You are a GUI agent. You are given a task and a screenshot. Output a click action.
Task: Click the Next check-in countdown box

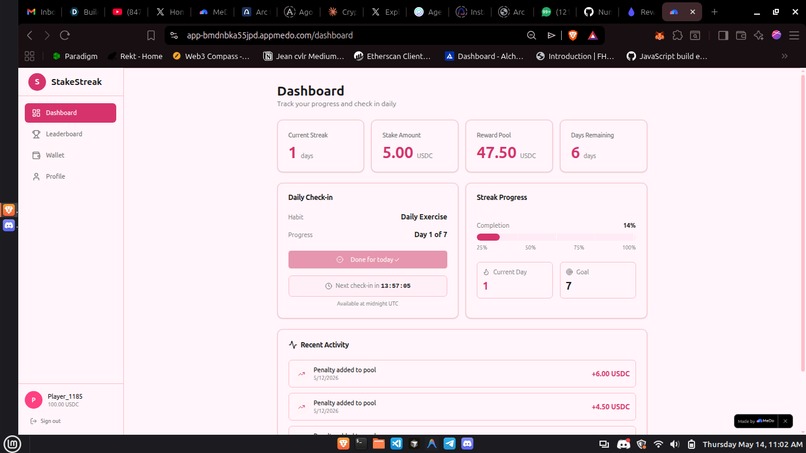click(368, 286)
